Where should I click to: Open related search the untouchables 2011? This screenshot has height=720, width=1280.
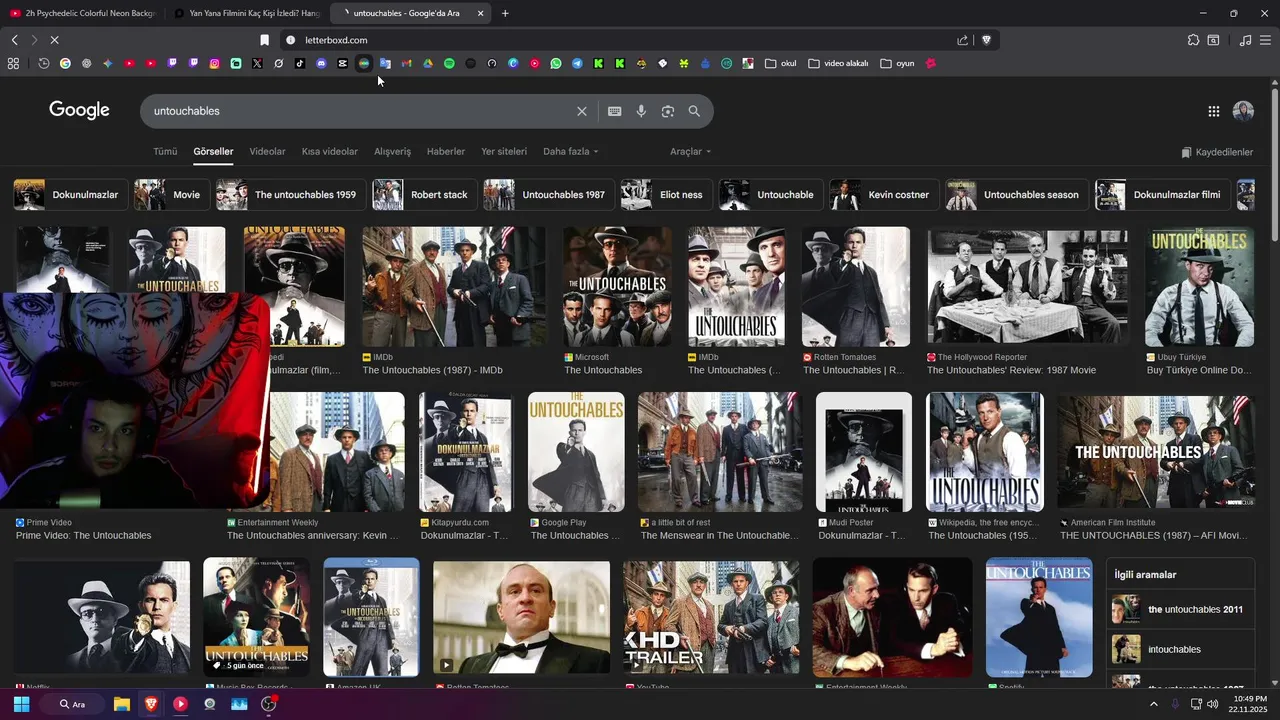(x=1180, y=610)
